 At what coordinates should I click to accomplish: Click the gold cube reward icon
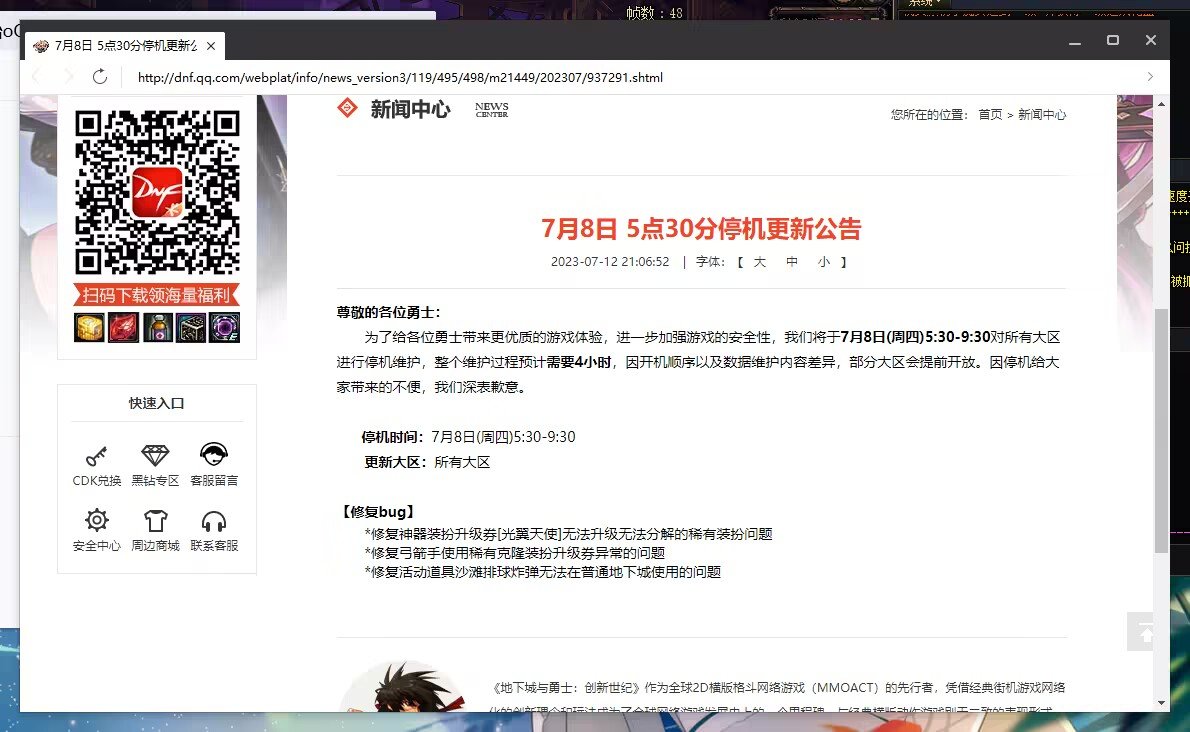pyautogui.click(x=90, y=328)
